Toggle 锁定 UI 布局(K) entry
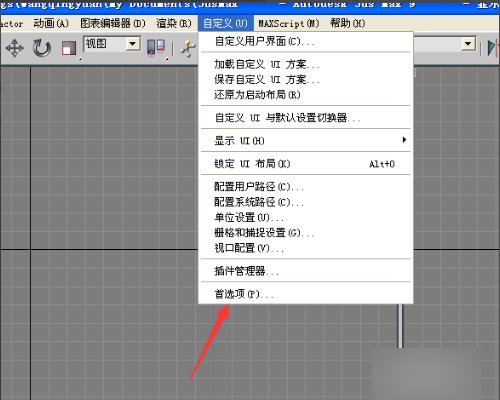This screenshot has width=500, height=400. point(306,164)
